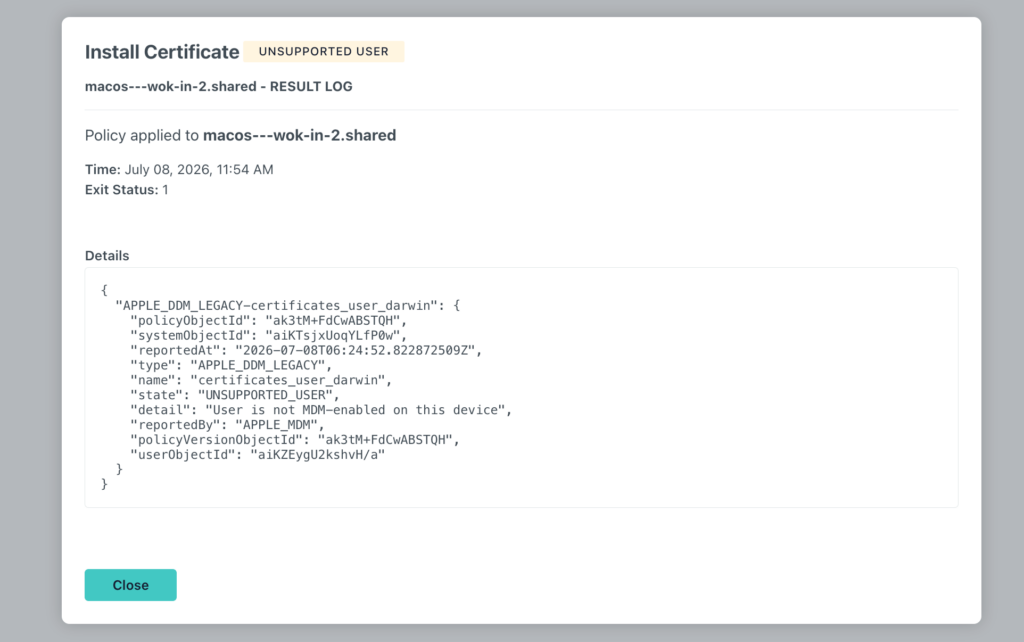Click the policyVersionObjectId line
The image size is (1024, 642).
[x=295, y=440]
